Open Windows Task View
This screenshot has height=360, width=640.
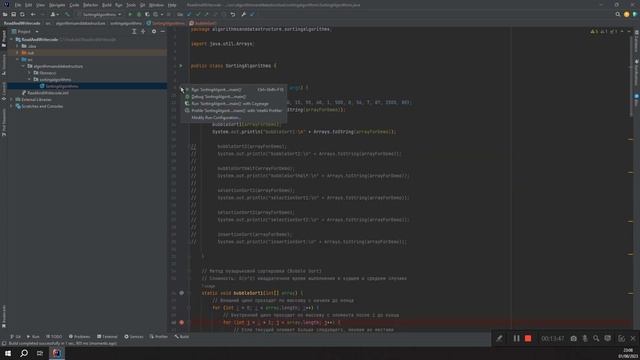click(x=40, y=353)
